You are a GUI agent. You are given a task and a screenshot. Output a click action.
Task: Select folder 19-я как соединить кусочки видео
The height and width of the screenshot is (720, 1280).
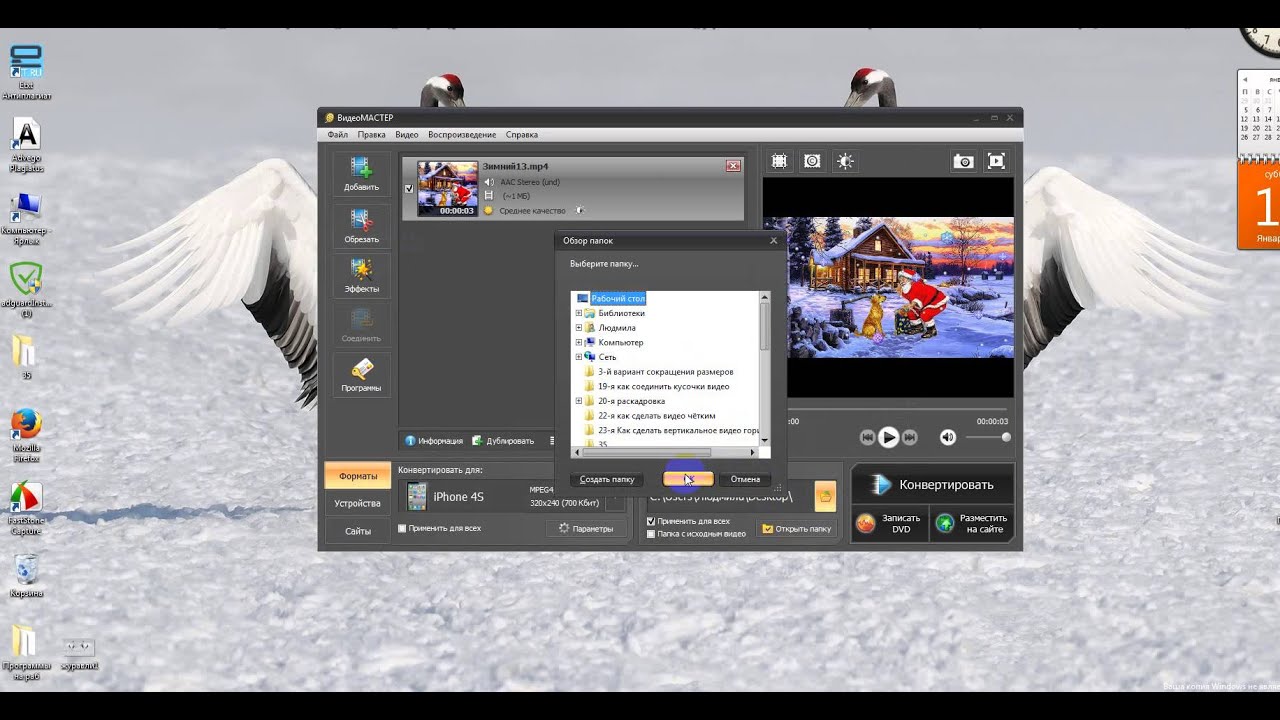(x=664, y=386)
